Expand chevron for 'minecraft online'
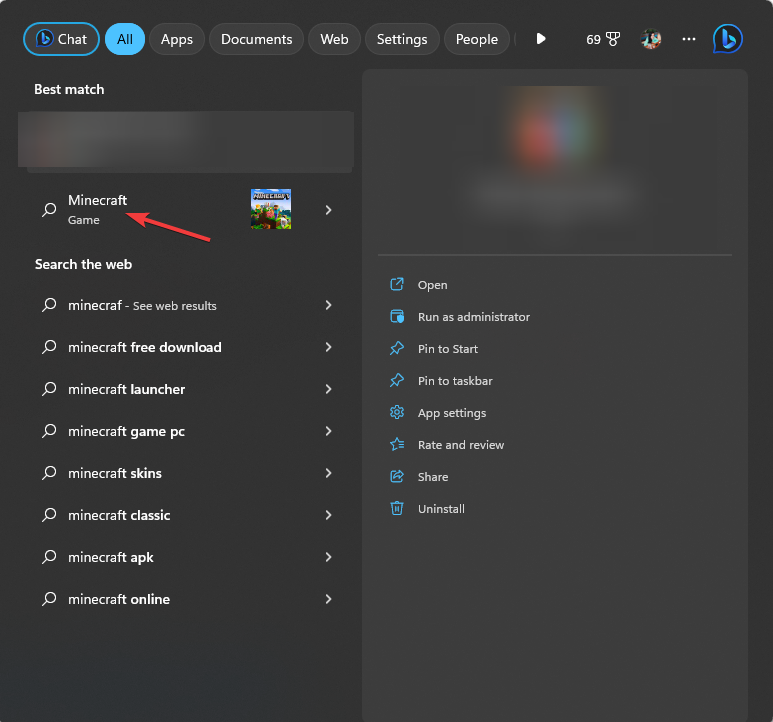Image resolution: width=773 pixels, height=722 pixels. (x=328, y=599)
